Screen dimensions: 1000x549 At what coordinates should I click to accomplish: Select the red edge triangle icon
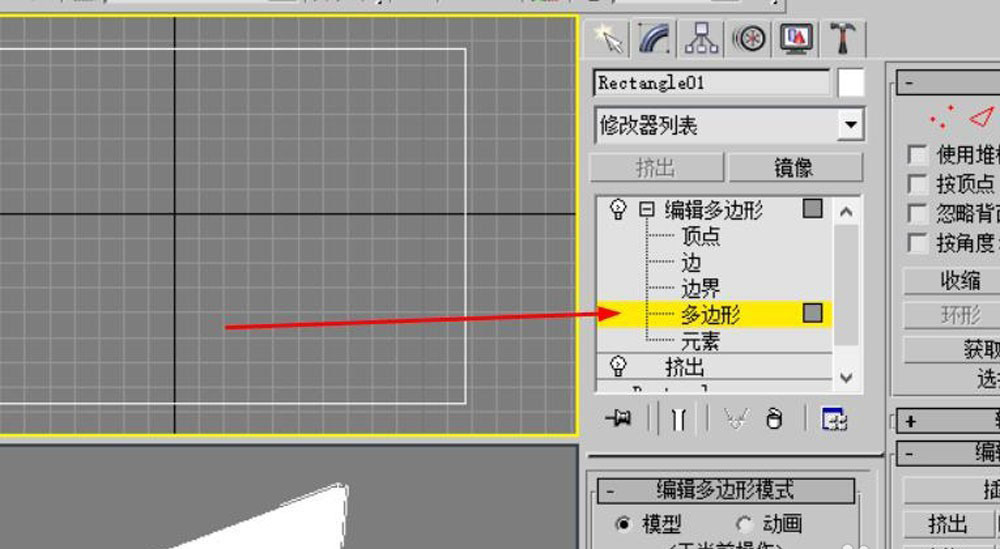point(982,117)
